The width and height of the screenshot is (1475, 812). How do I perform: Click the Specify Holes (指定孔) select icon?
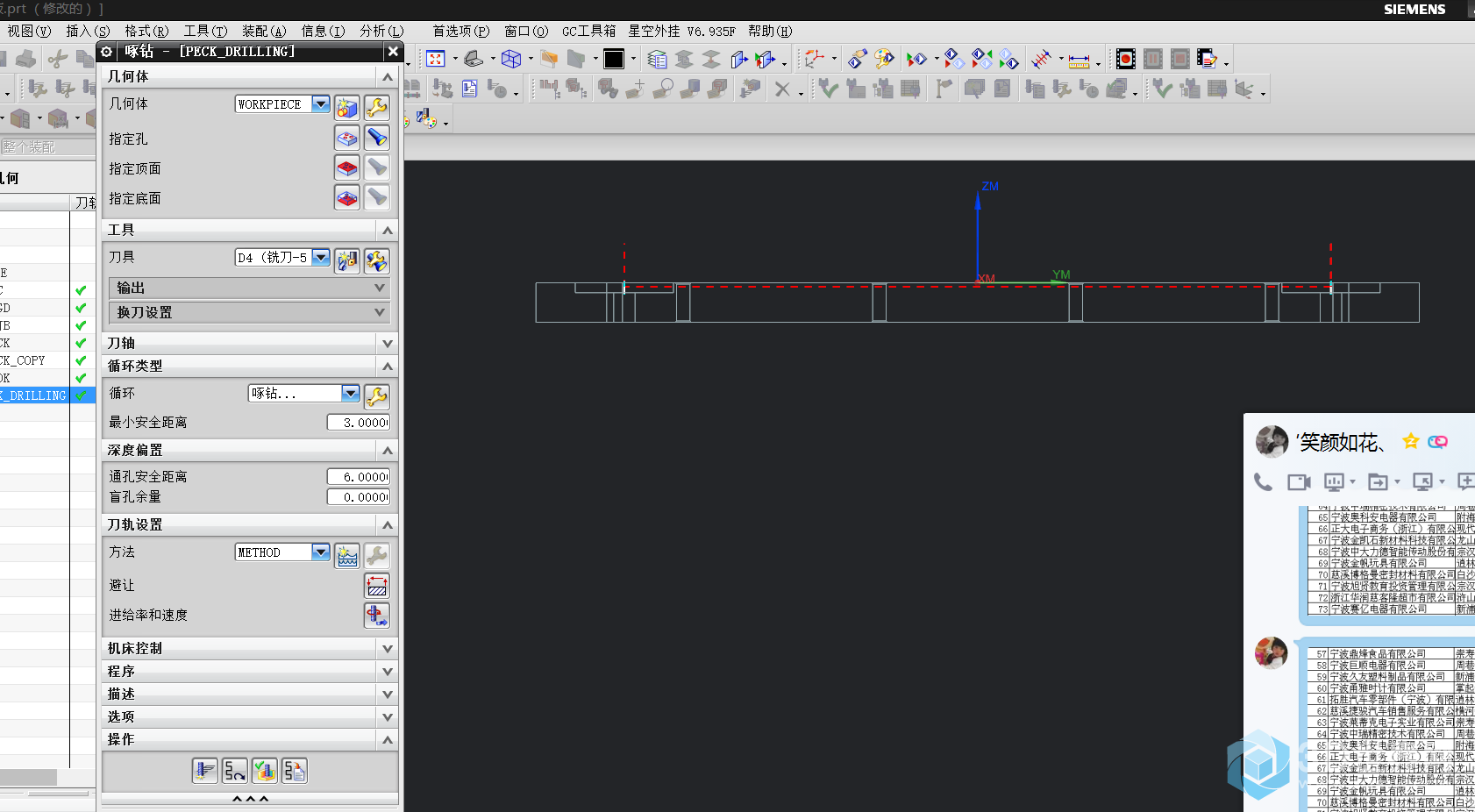click(x=347, y=139)
